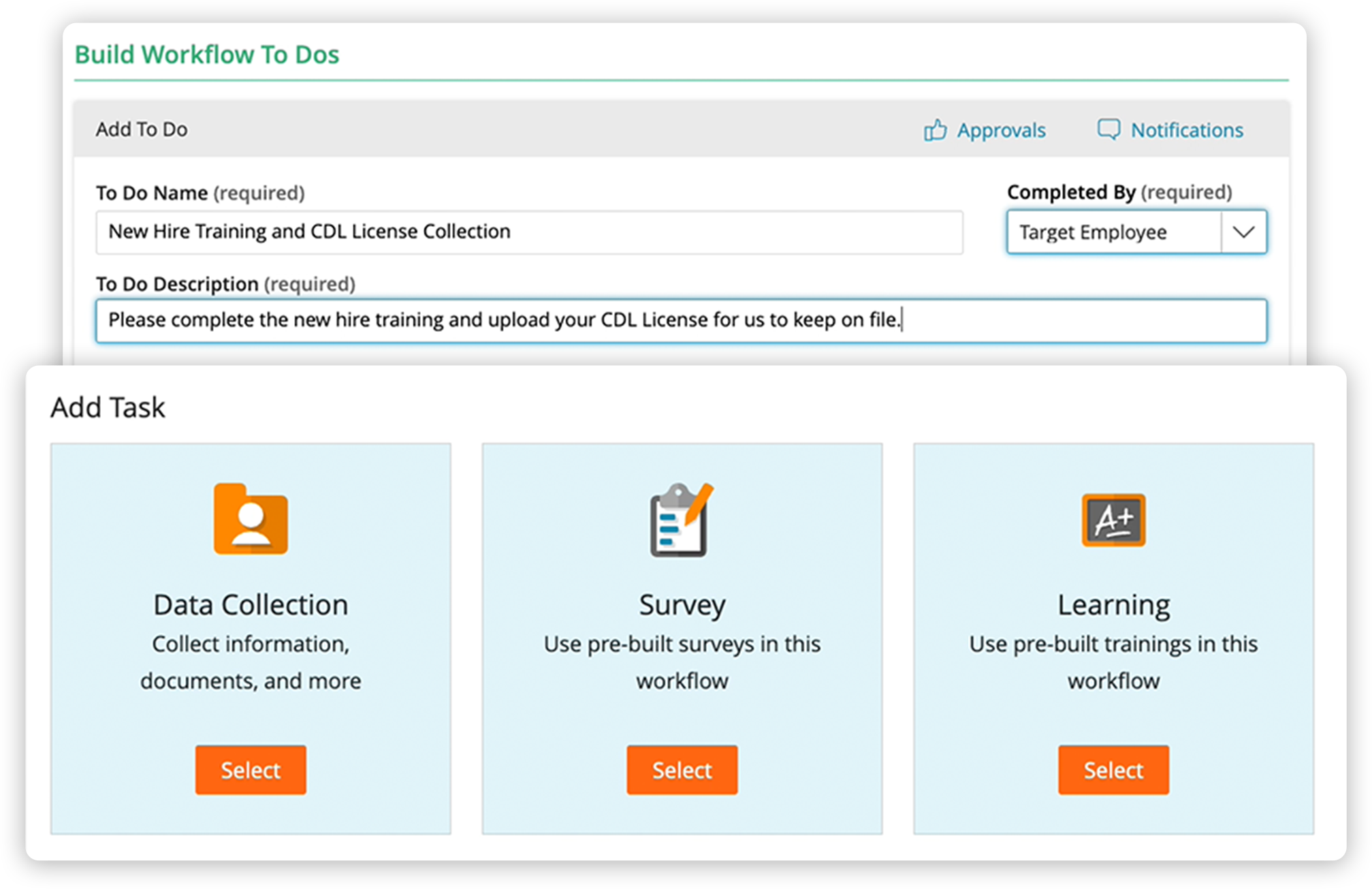The image size is (1372, 889).
Task: Click the orange Data Collection folder icon
Action: click(x=251, y=519)
